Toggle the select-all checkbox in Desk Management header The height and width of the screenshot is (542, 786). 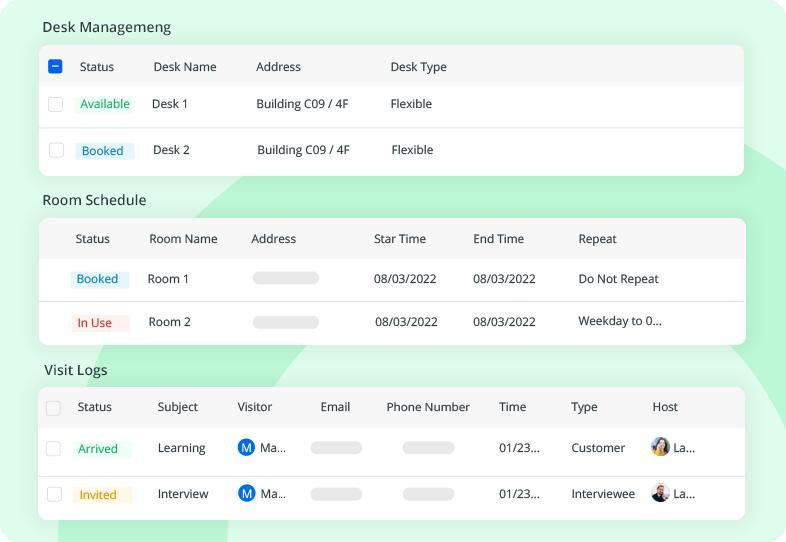(x=56, y=67)
